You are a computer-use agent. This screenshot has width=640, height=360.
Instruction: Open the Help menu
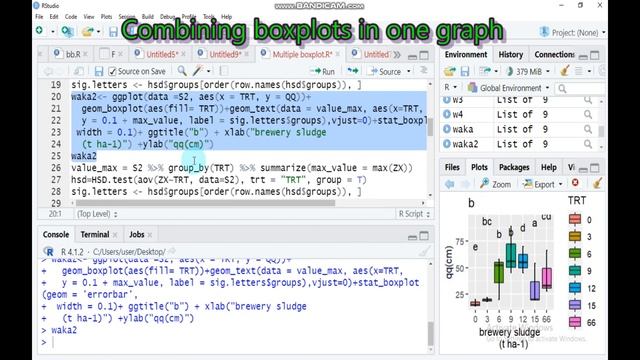226,17
